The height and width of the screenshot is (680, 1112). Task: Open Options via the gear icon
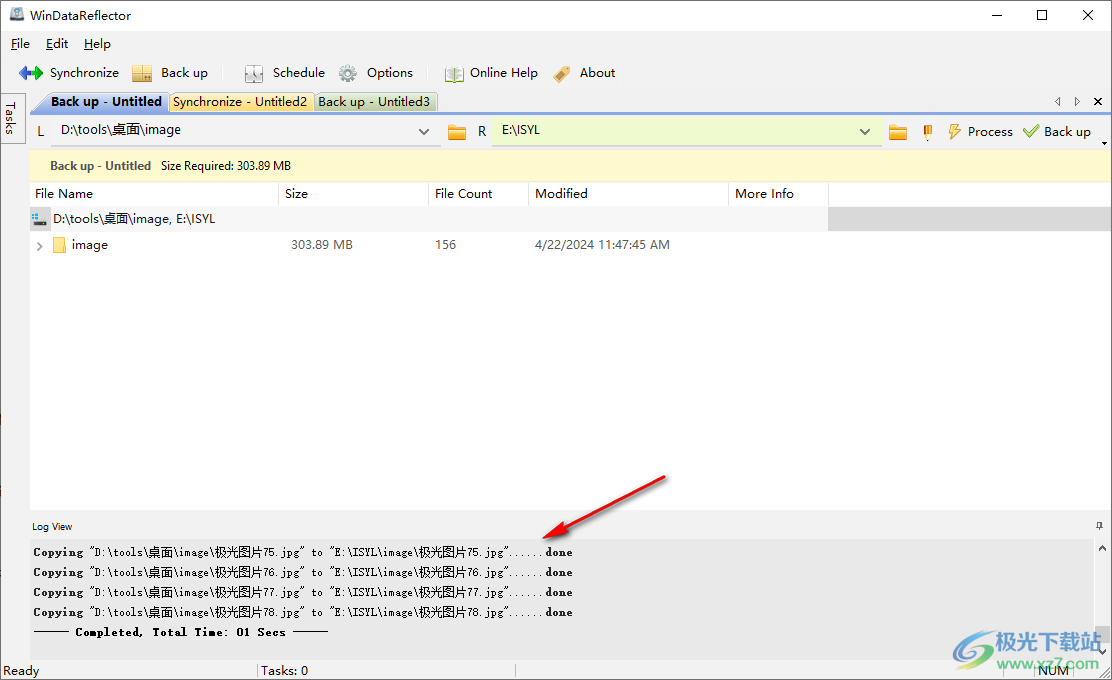point(348,73)
